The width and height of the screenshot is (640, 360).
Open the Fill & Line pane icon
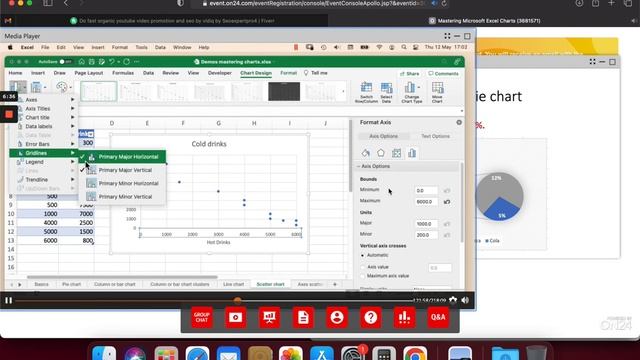click(366, 153)
